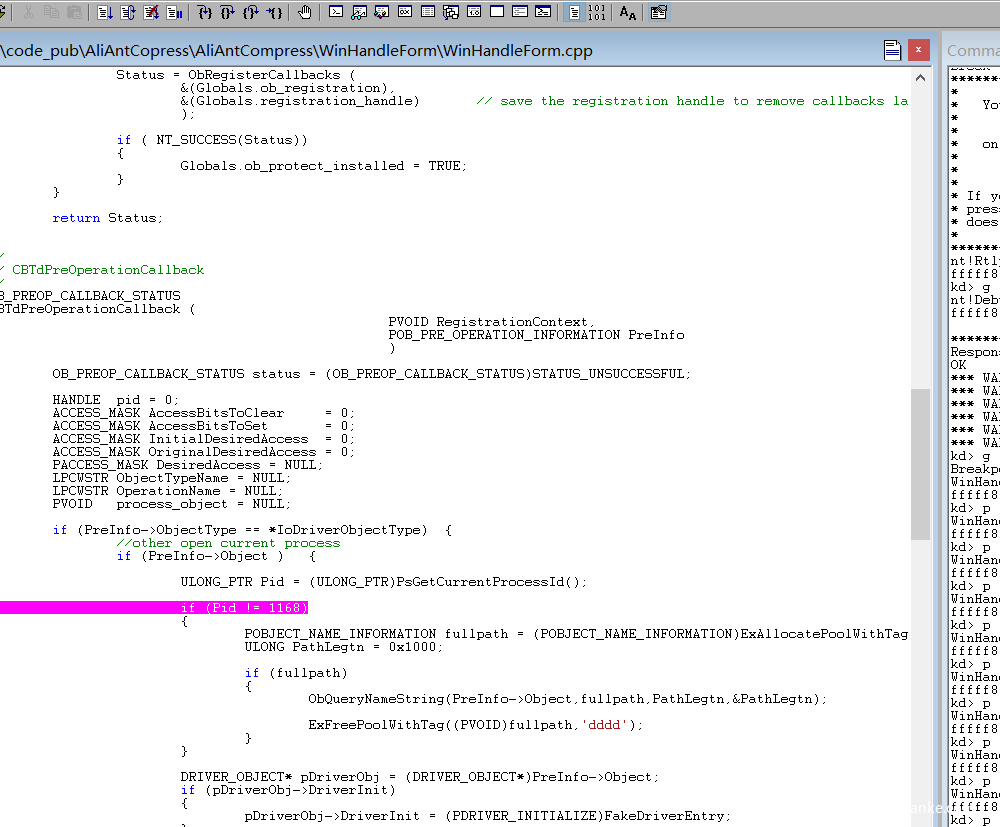Switch to Source mode off (101 icon)

coord(596,13)
